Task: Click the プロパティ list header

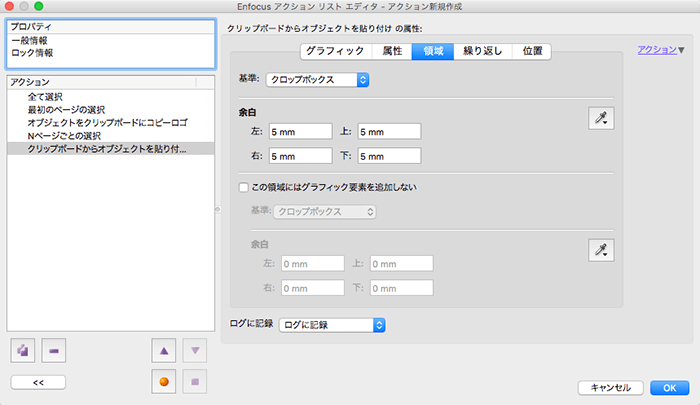Action: pos(111,27)
